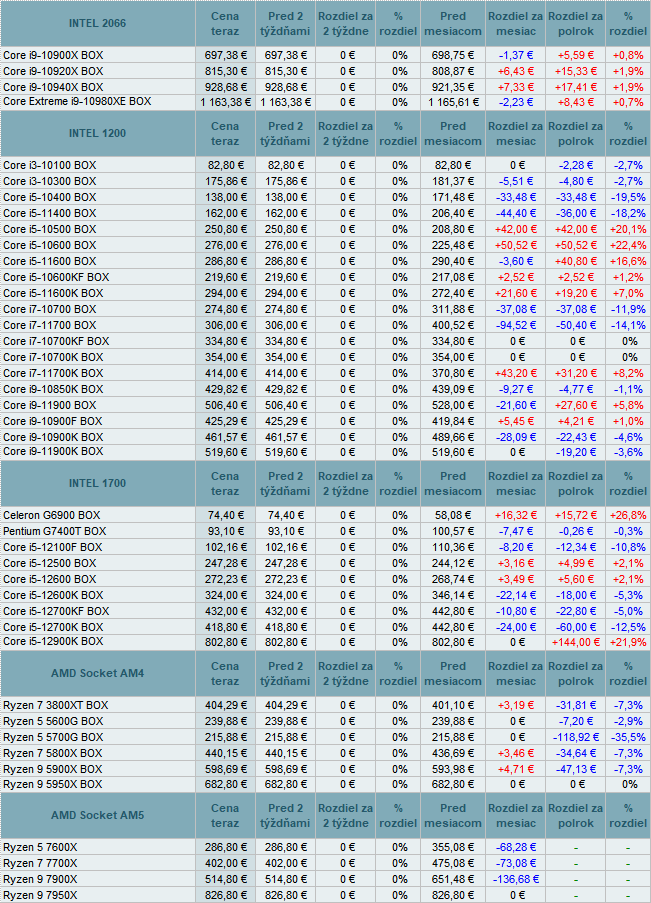Select the Ryzen 5 5600G BOX product

[53, 722]
